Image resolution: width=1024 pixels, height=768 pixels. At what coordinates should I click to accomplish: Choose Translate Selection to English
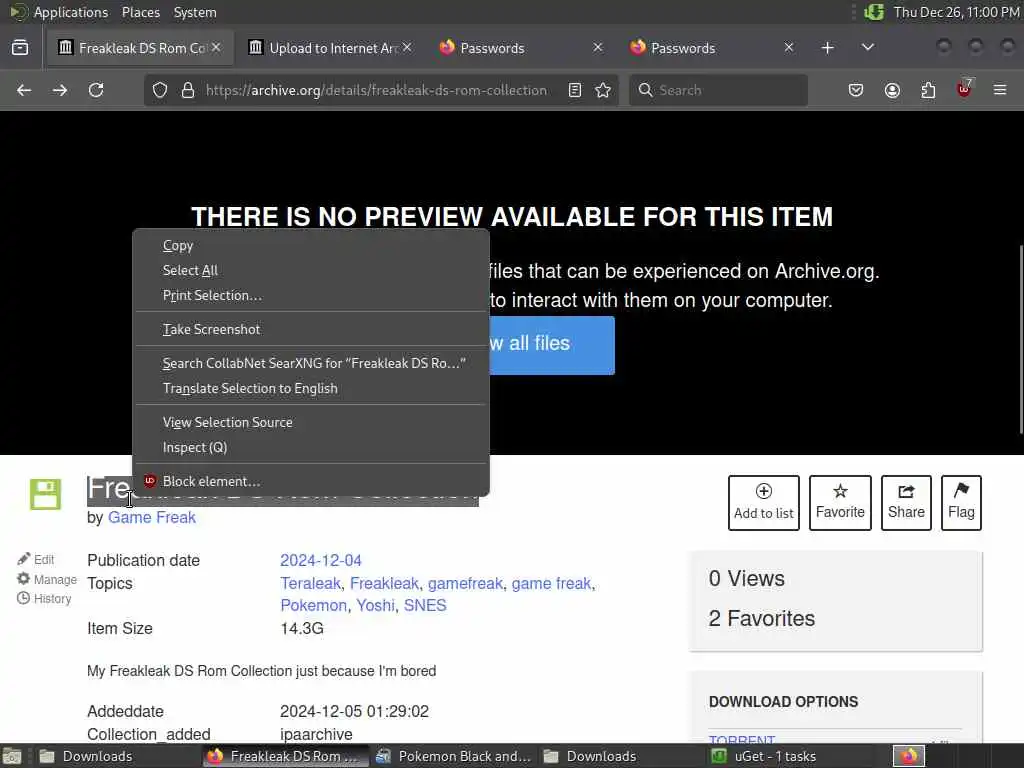(311, 388)
